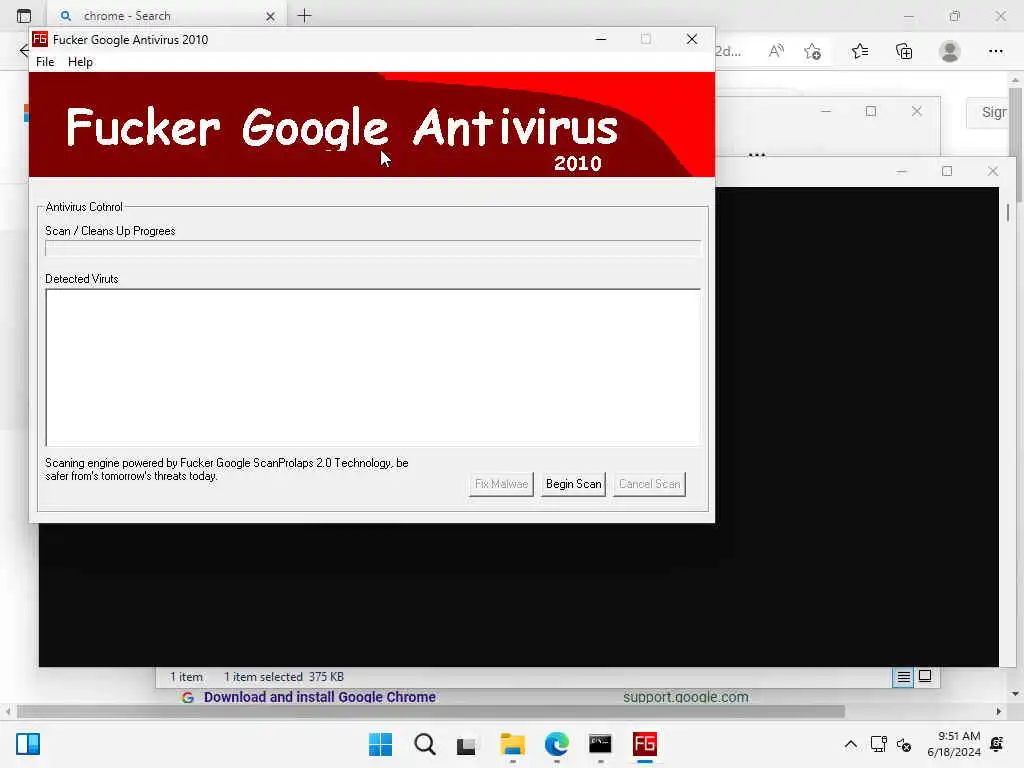
Task: Click the three dots in background window
Action: click(756, 155)
